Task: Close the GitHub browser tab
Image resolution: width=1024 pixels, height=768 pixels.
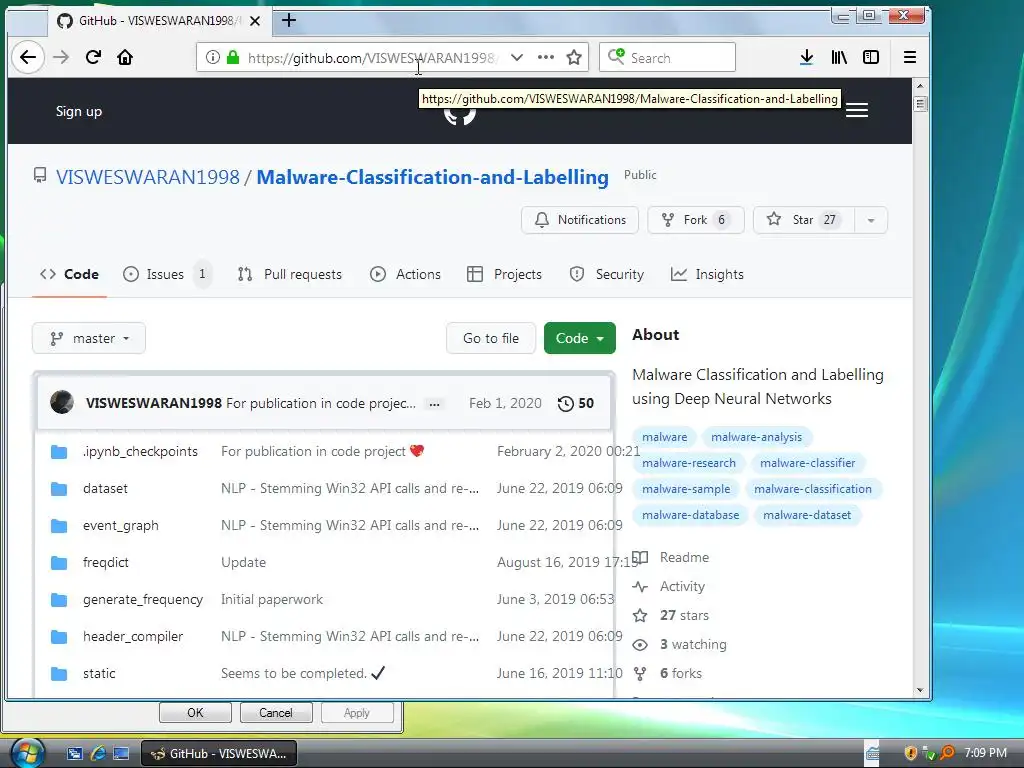Action: [x=255, y=21]
